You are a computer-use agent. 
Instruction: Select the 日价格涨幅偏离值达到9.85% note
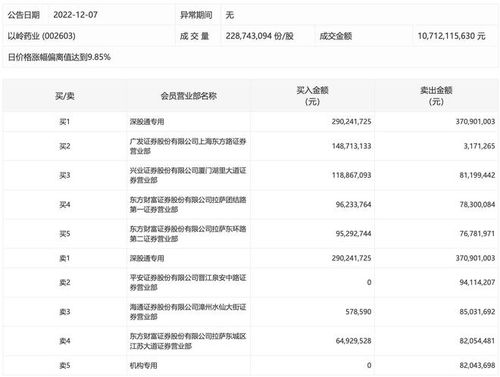coord(59,57)
